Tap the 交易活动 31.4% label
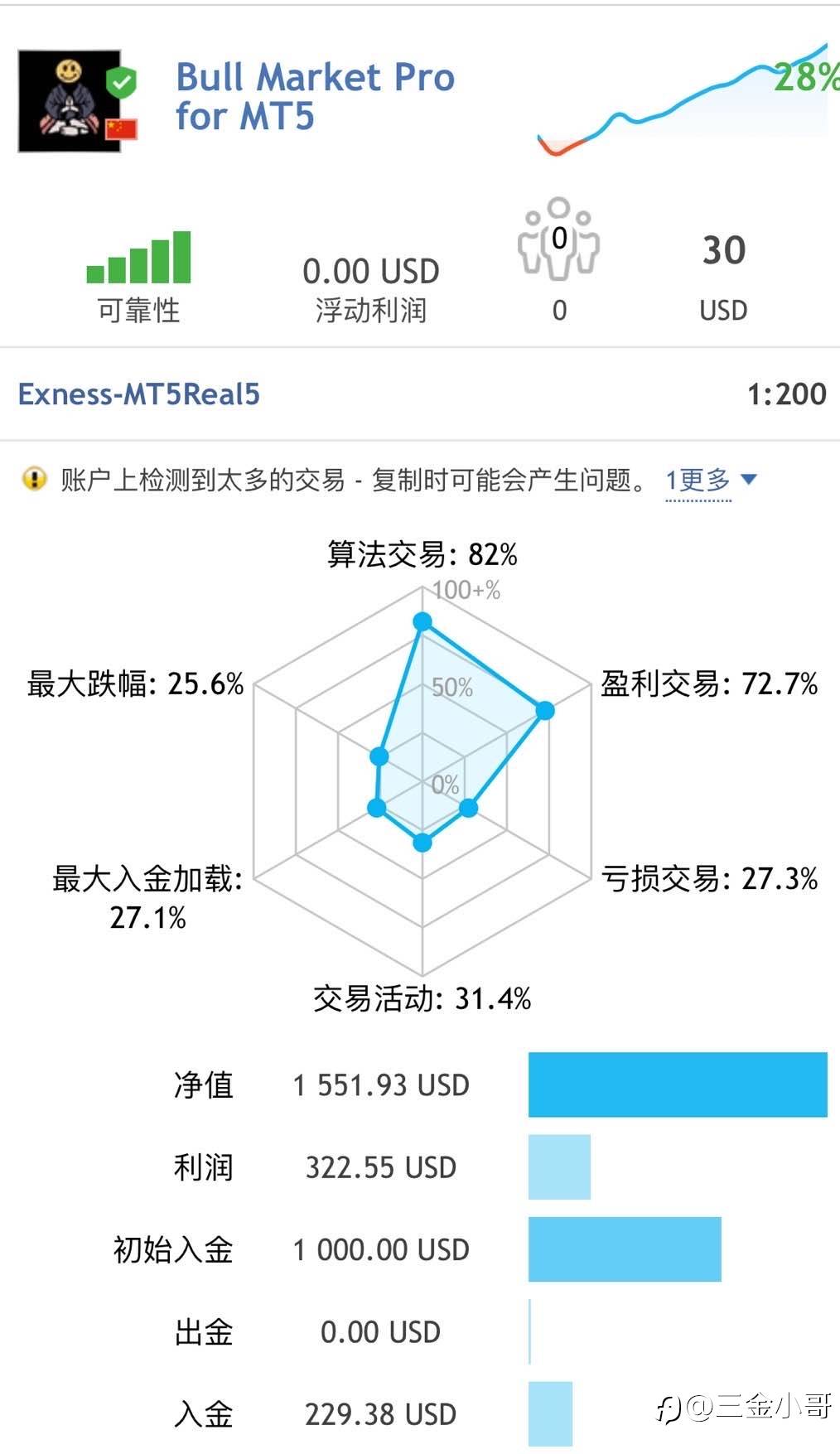The image size is (840, 1454). tap(422, 998)
